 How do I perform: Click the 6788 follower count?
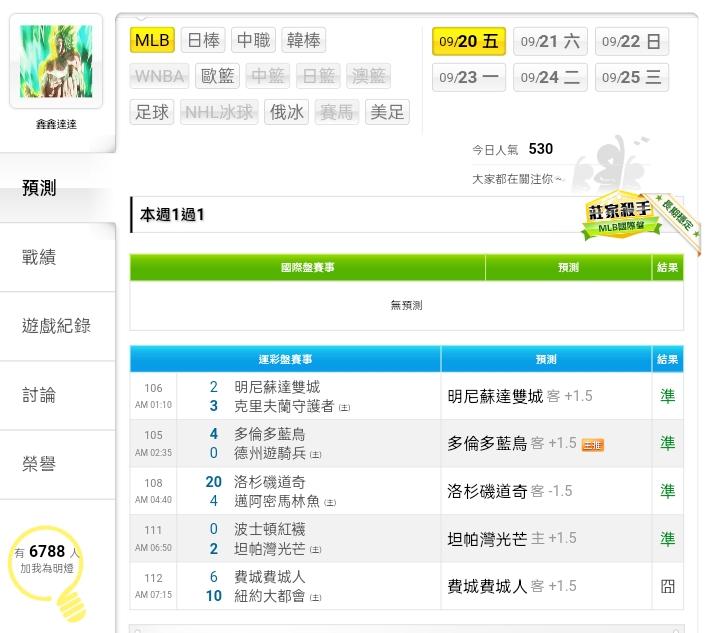tap(47, 551)
